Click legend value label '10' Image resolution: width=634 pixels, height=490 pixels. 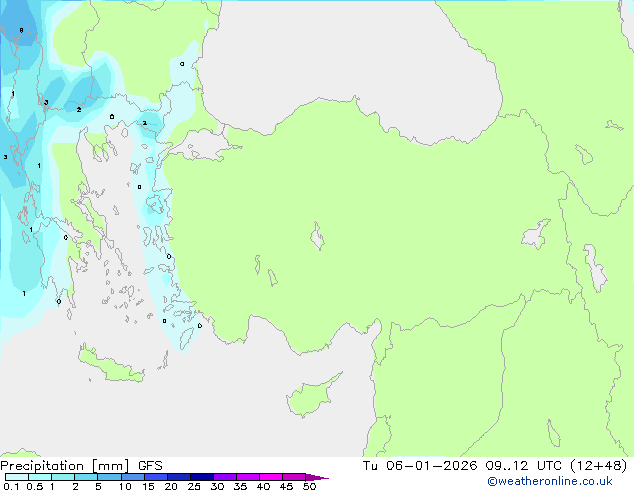(125, 486)
